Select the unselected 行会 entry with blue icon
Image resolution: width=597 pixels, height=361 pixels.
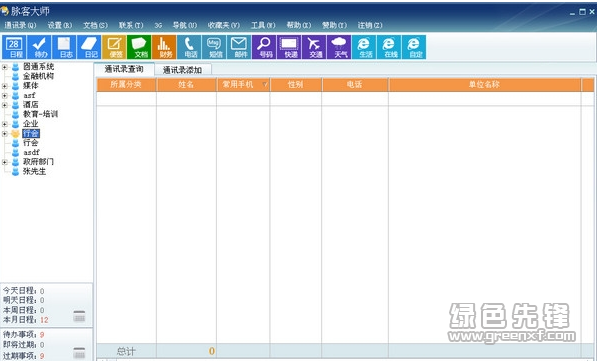[x=30, y=143]
